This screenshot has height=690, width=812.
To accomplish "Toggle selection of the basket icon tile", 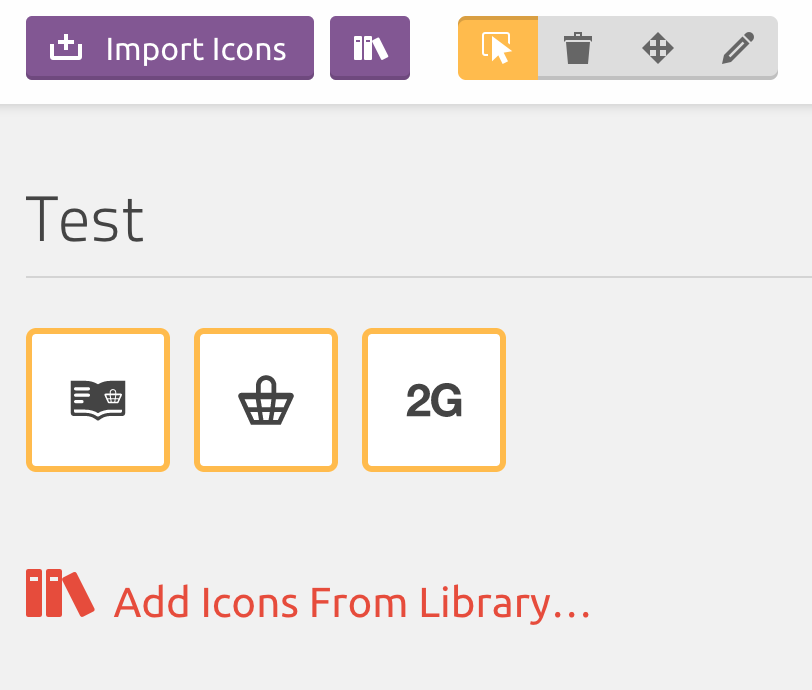I will [266, 400].
